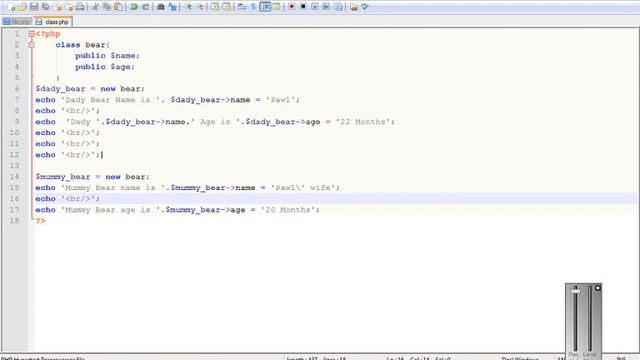Click the plugin icon after Save macro

tap(353, 7)
